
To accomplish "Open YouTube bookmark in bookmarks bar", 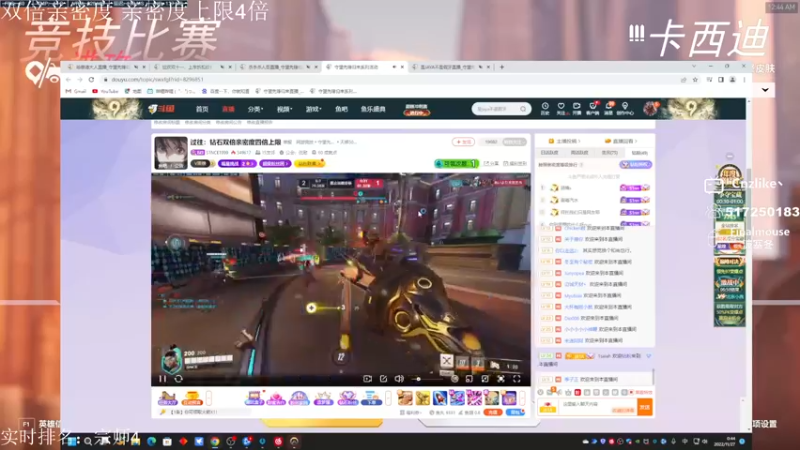I will (x=105, y=91).
